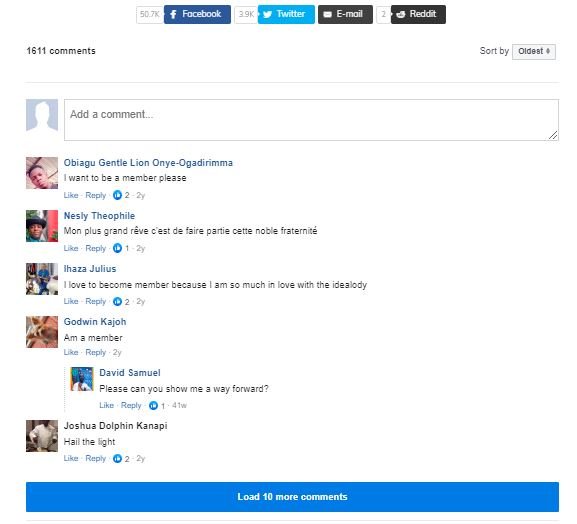Like Joshua Dolphin Kanapi's comment
The image size is (577, 524).
point(71,458)
